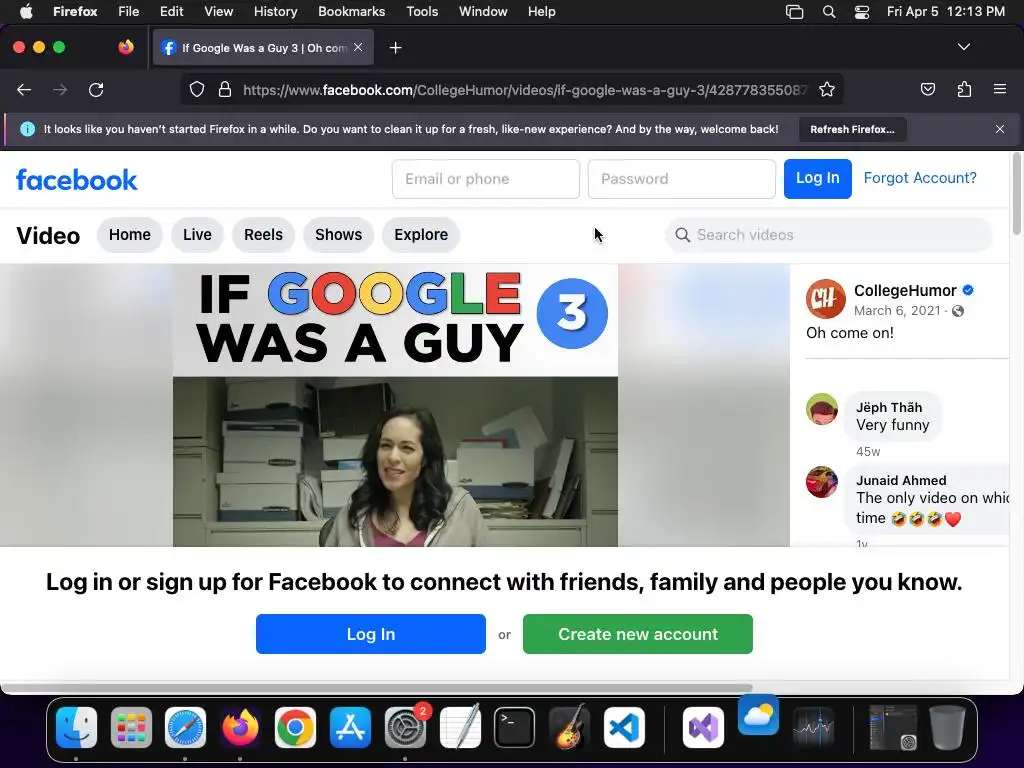Open Junaid Ahmed's profile picture

822,482
